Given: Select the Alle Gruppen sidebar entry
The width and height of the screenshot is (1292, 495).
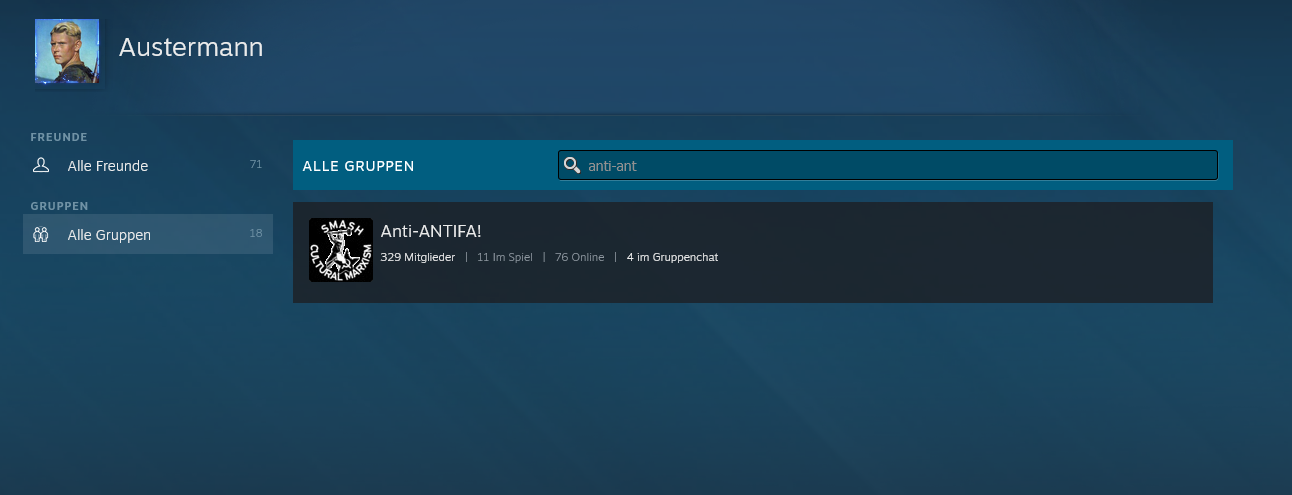Looking at the screenshot, I should (x=109, y=235).
